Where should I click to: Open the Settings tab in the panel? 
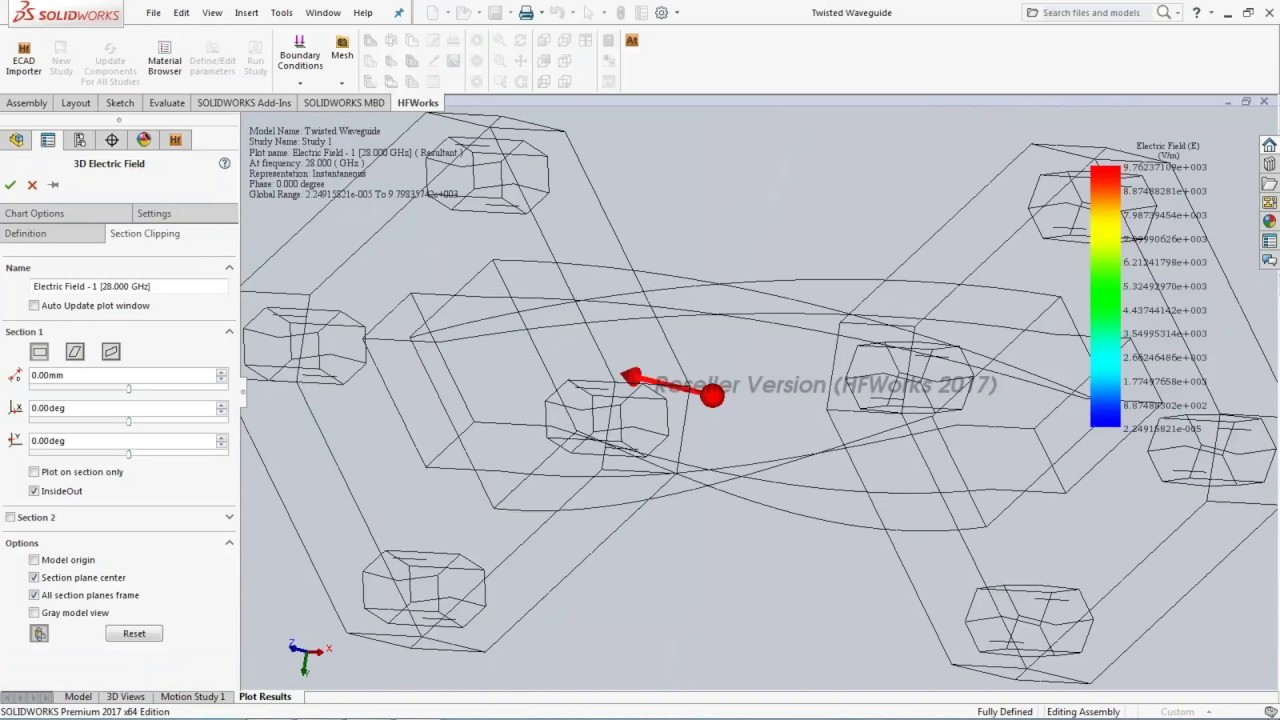pos(186,213)
